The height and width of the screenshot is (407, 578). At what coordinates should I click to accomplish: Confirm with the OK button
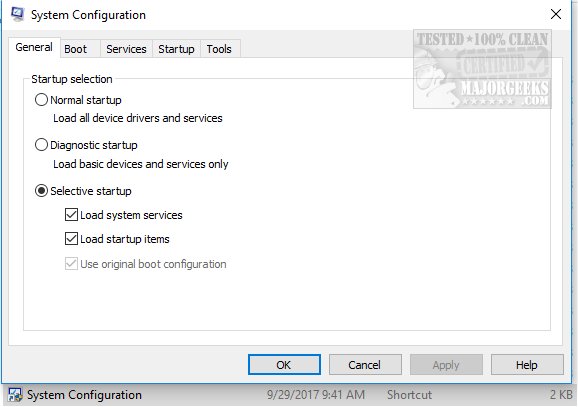(284, 365)
